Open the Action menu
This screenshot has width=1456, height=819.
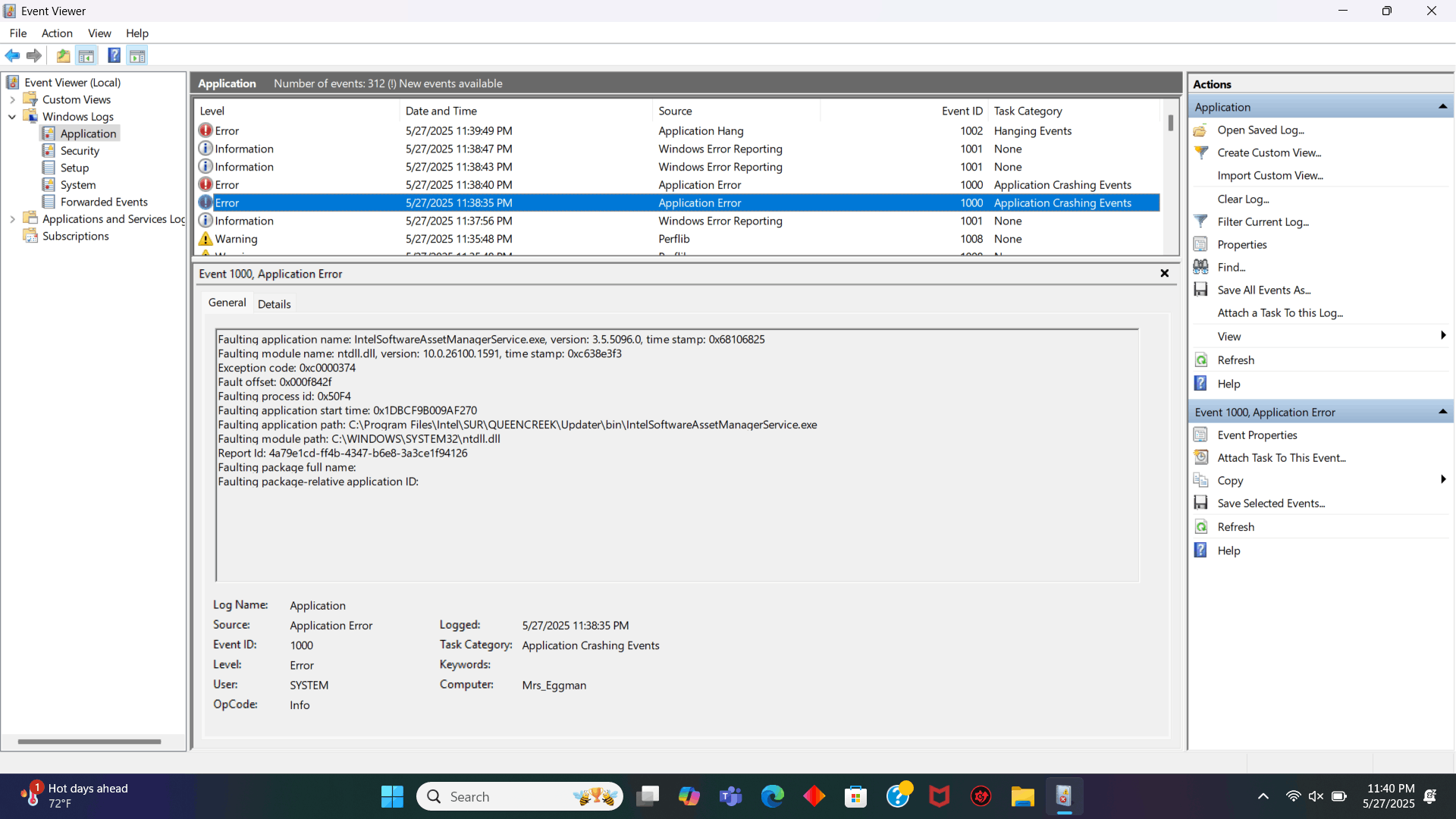coord(57,33)
